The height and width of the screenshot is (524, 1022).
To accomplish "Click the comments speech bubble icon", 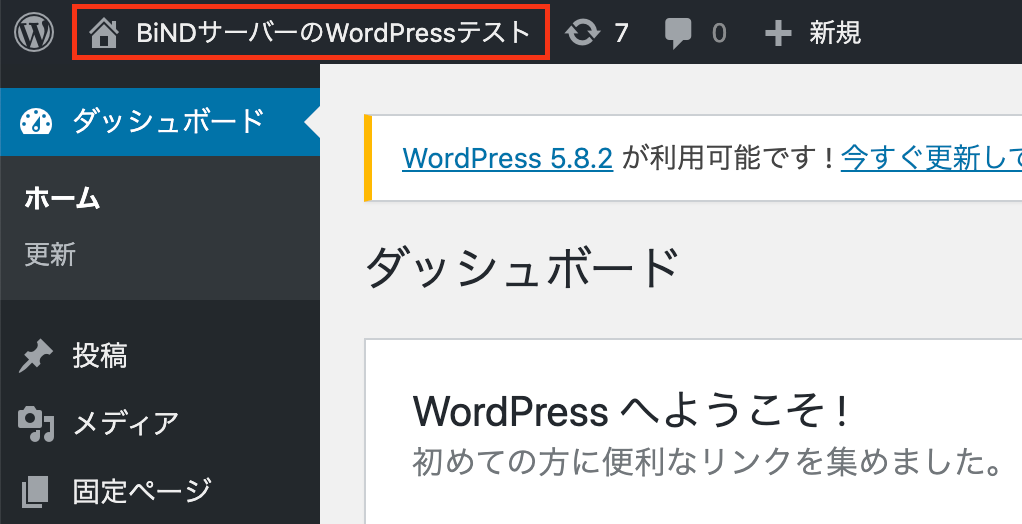I will (678, 34).
